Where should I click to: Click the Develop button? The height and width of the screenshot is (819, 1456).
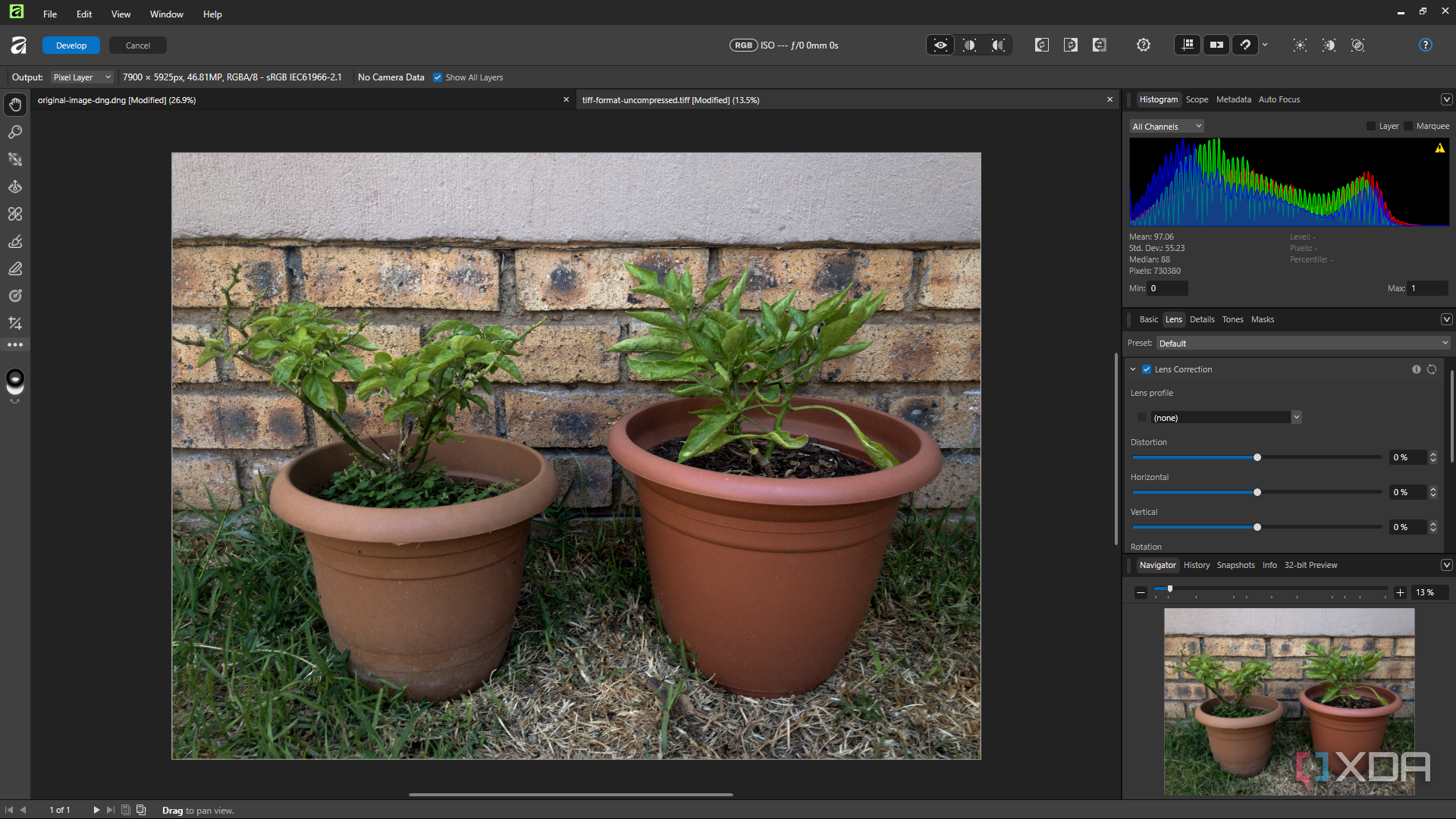pos(71,45)
